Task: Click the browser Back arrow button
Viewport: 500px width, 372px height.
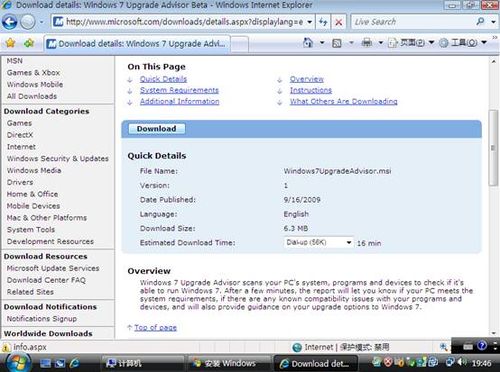Action: point(10,22)
